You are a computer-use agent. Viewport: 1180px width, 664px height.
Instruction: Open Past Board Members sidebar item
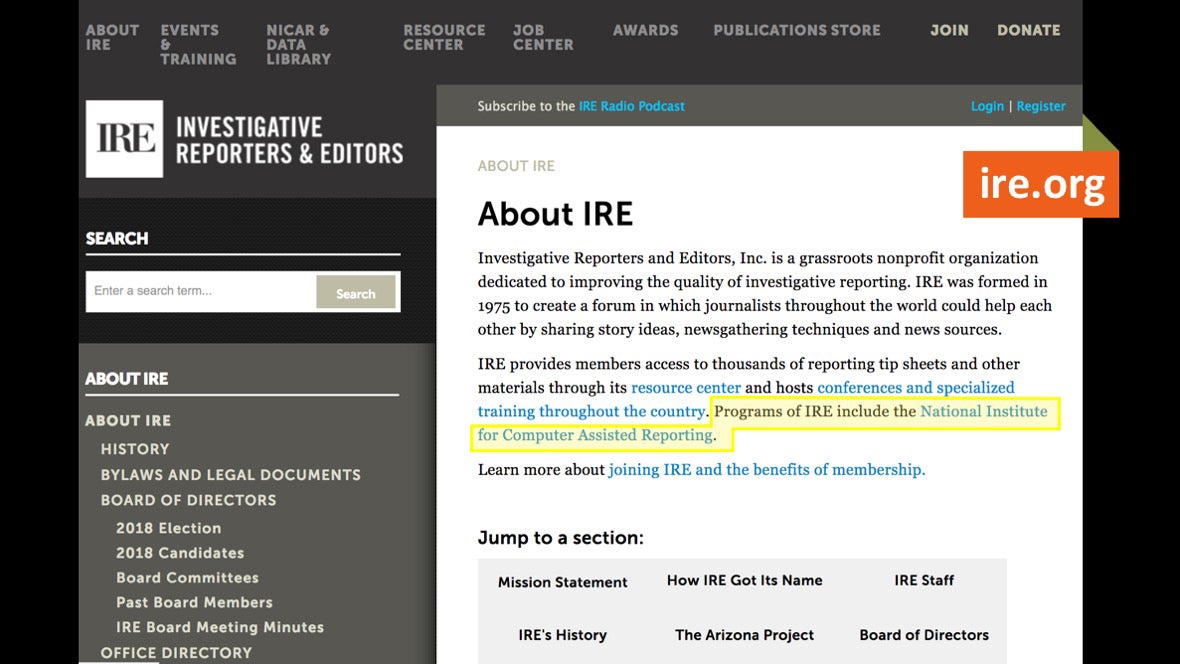point(194,603)
